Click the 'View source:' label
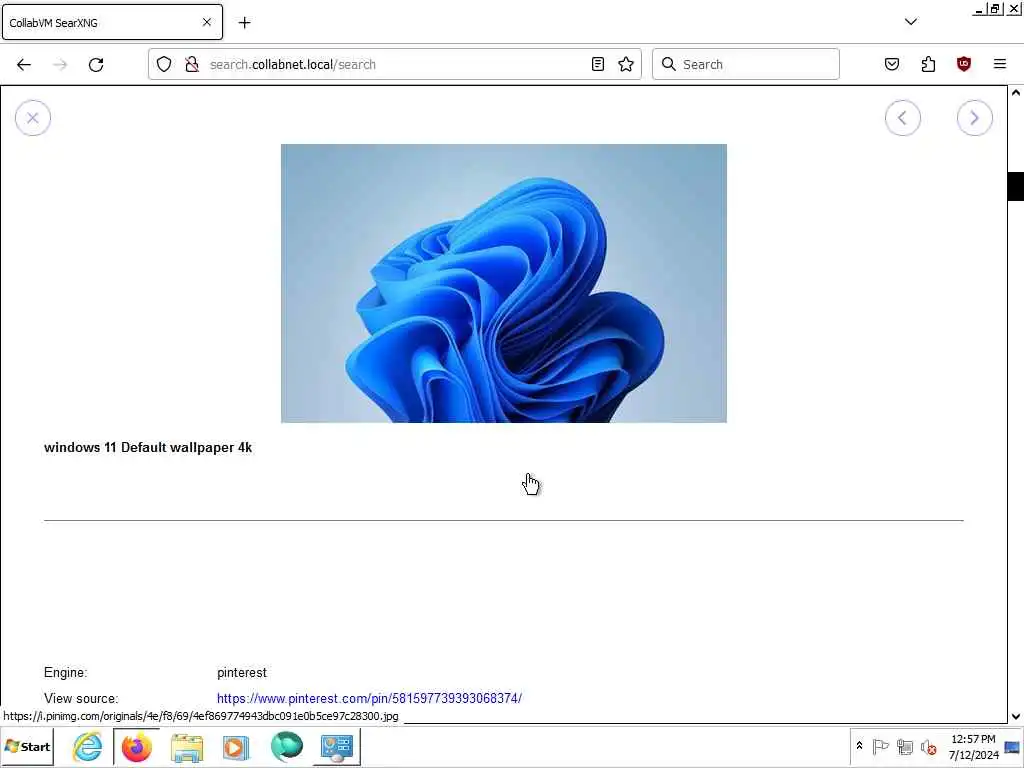Viewport: 1024px width, 768px height. coord(81,698)
